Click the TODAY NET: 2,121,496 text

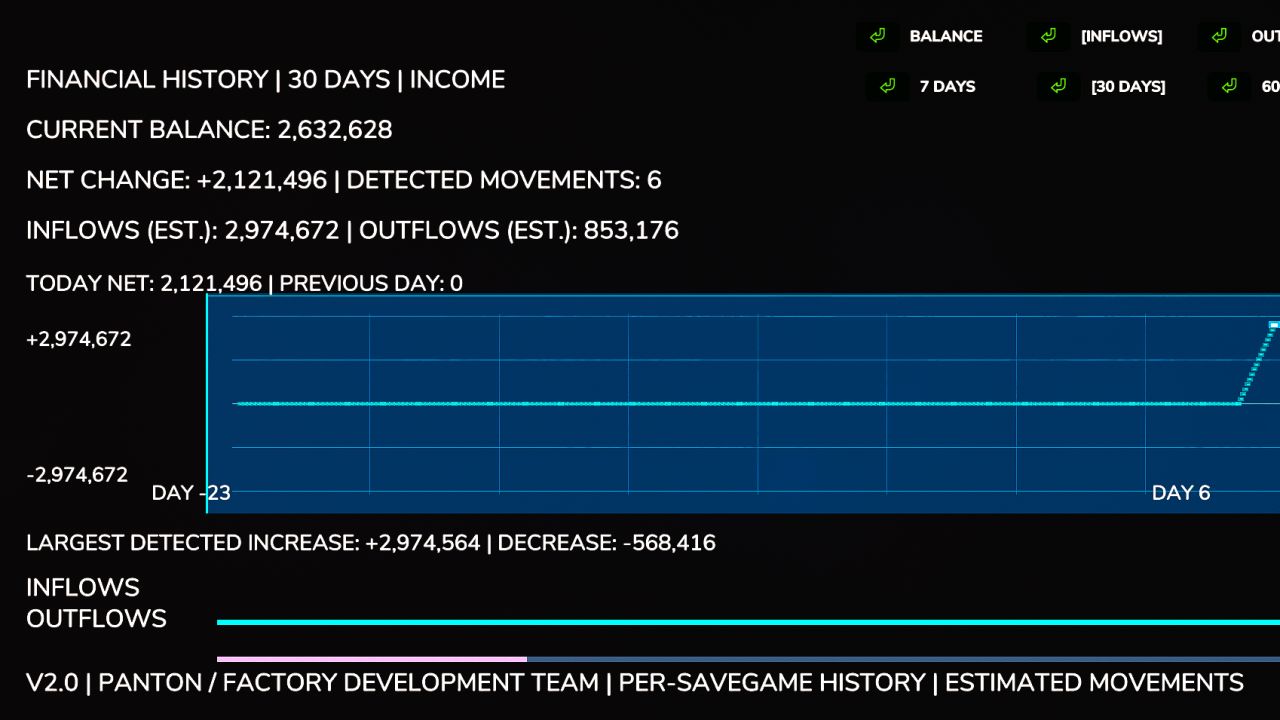pos(144,284)
